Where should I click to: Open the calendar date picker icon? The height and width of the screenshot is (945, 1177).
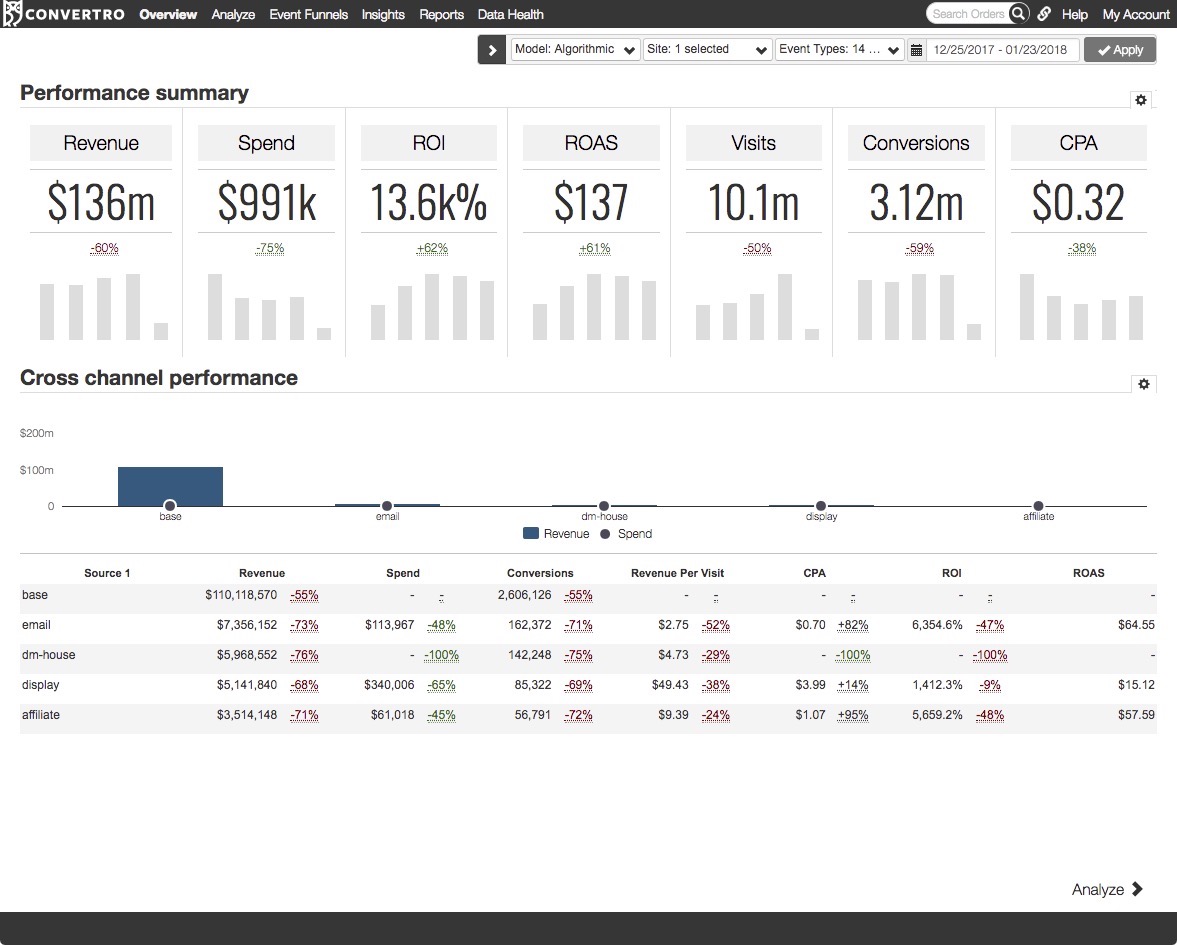click(917, 50)
